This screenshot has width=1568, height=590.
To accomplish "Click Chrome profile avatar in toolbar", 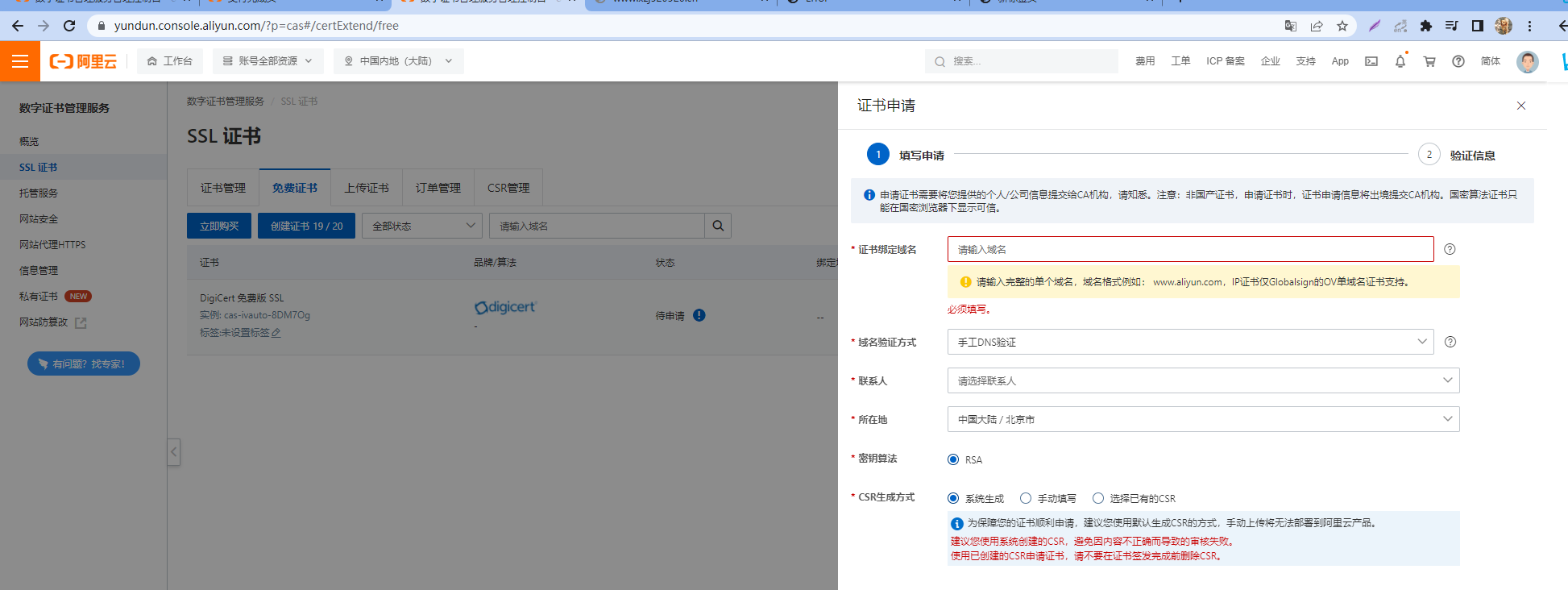I will tap(1504, 26).
